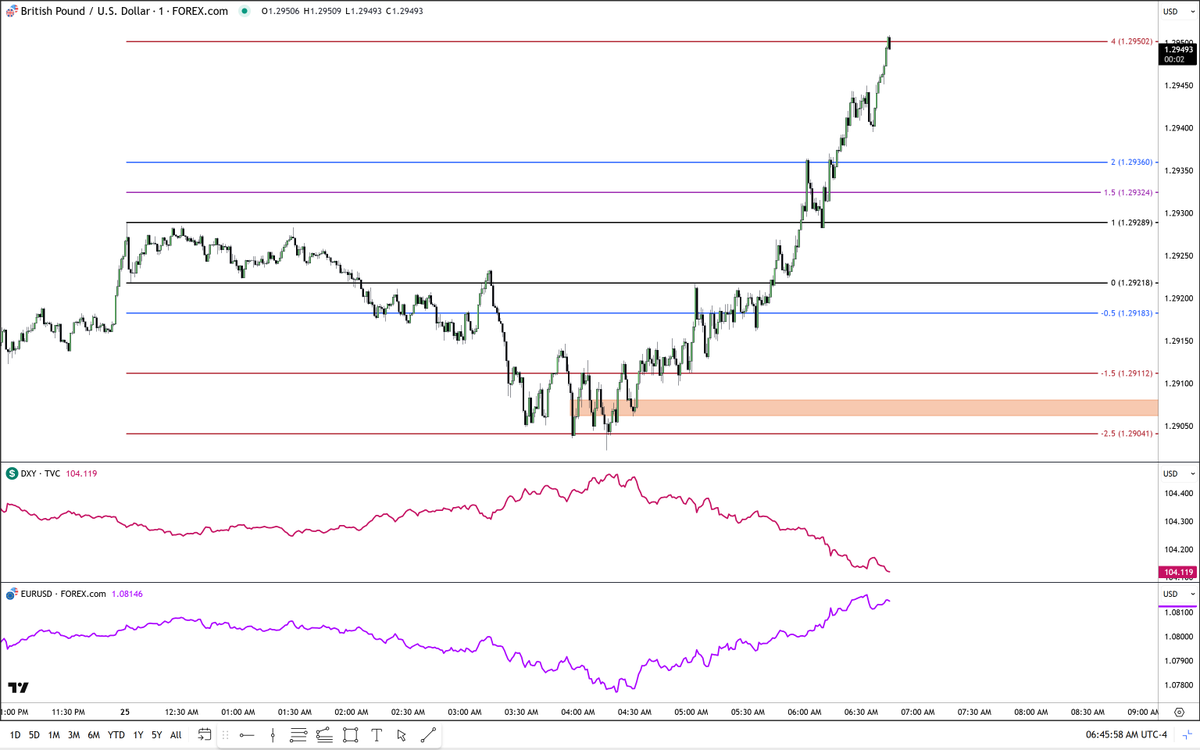
Task: Select the -0.5 (1.29183) Fib level label
Action: pos(1129,313)
